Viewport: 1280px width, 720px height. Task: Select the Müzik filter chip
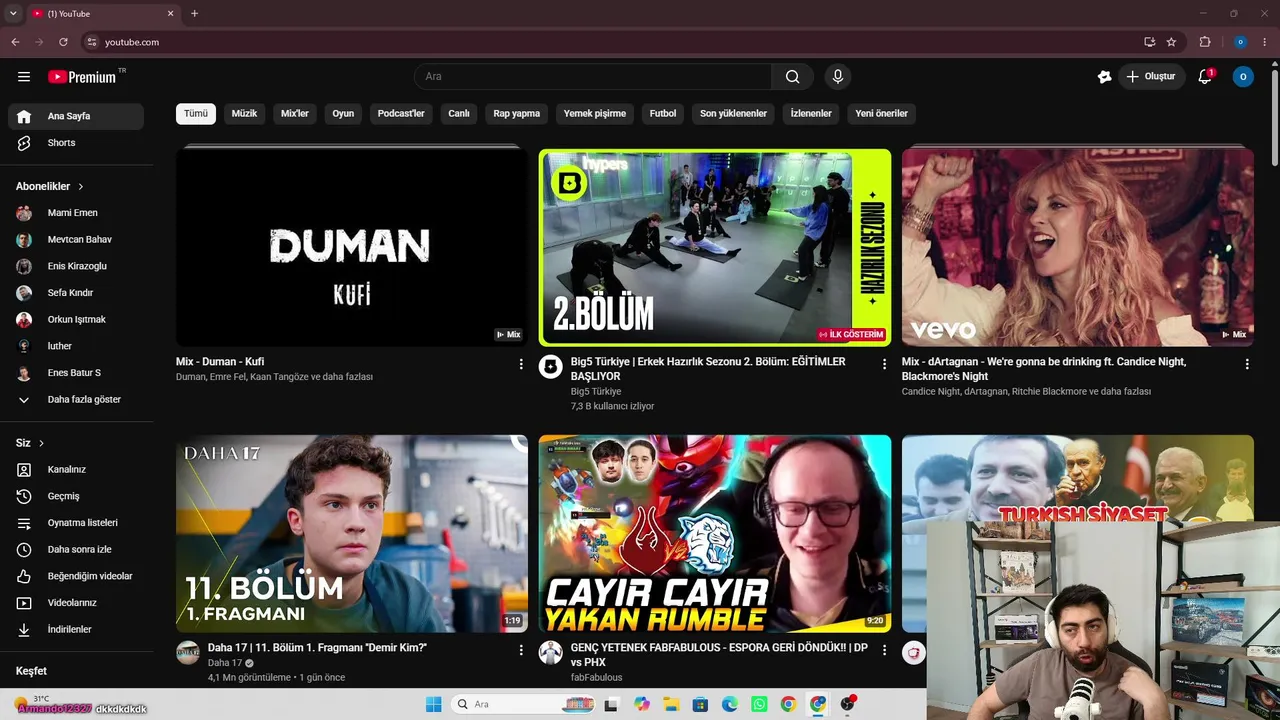point(244,113)
